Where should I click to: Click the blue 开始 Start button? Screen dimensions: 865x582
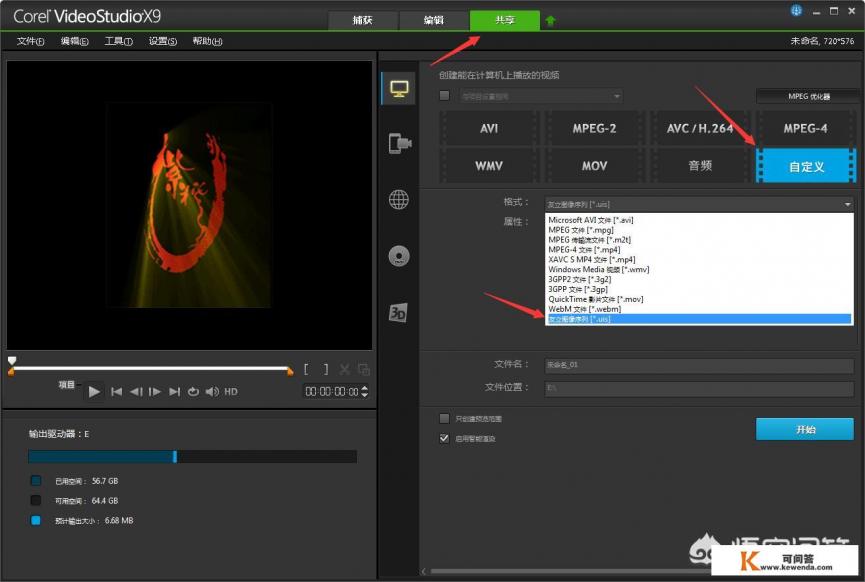tap(804, 429)
